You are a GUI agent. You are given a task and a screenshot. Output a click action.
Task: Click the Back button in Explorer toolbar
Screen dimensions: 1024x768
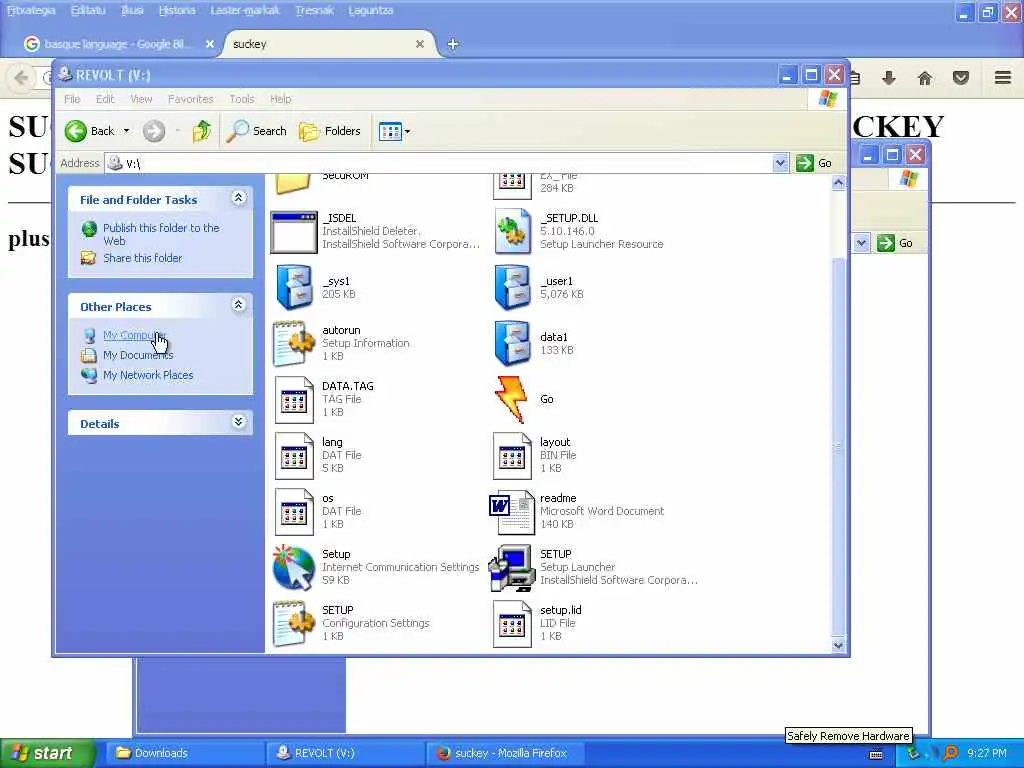90,131
